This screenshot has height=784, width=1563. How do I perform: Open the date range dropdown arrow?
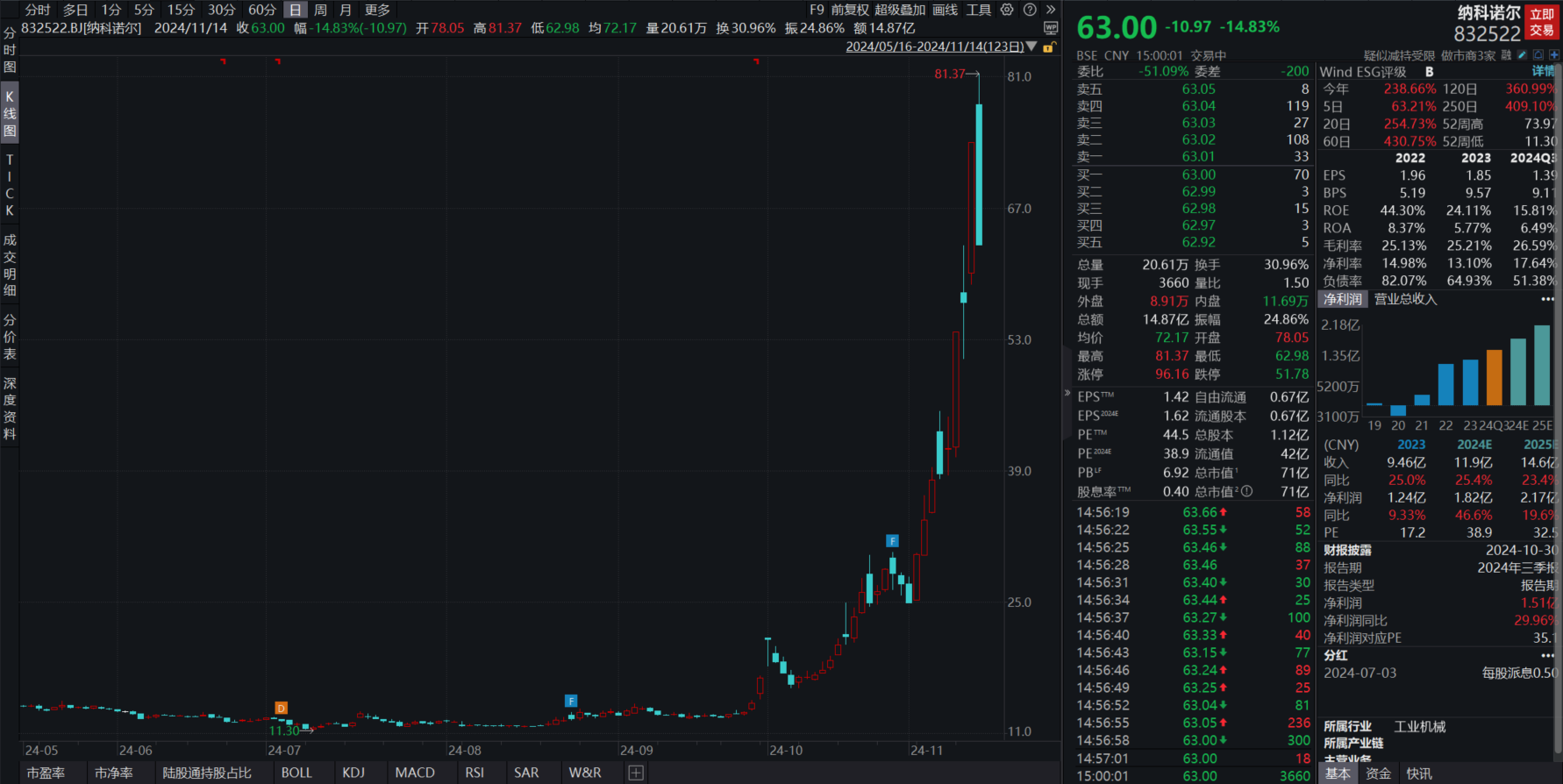1031,46
